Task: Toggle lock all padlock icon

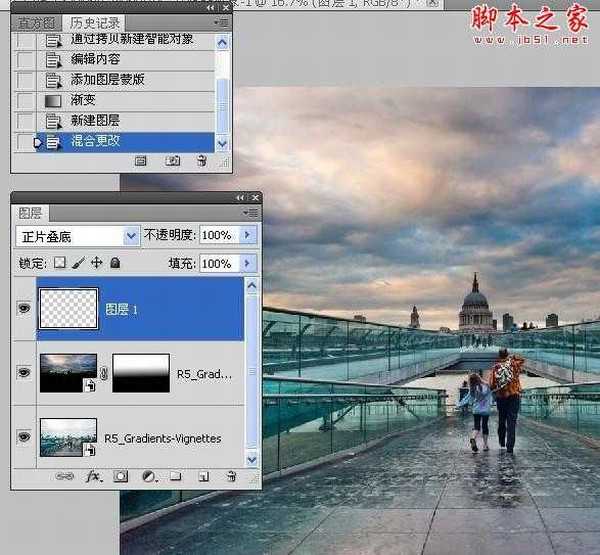Action: (x=115, y=264)
